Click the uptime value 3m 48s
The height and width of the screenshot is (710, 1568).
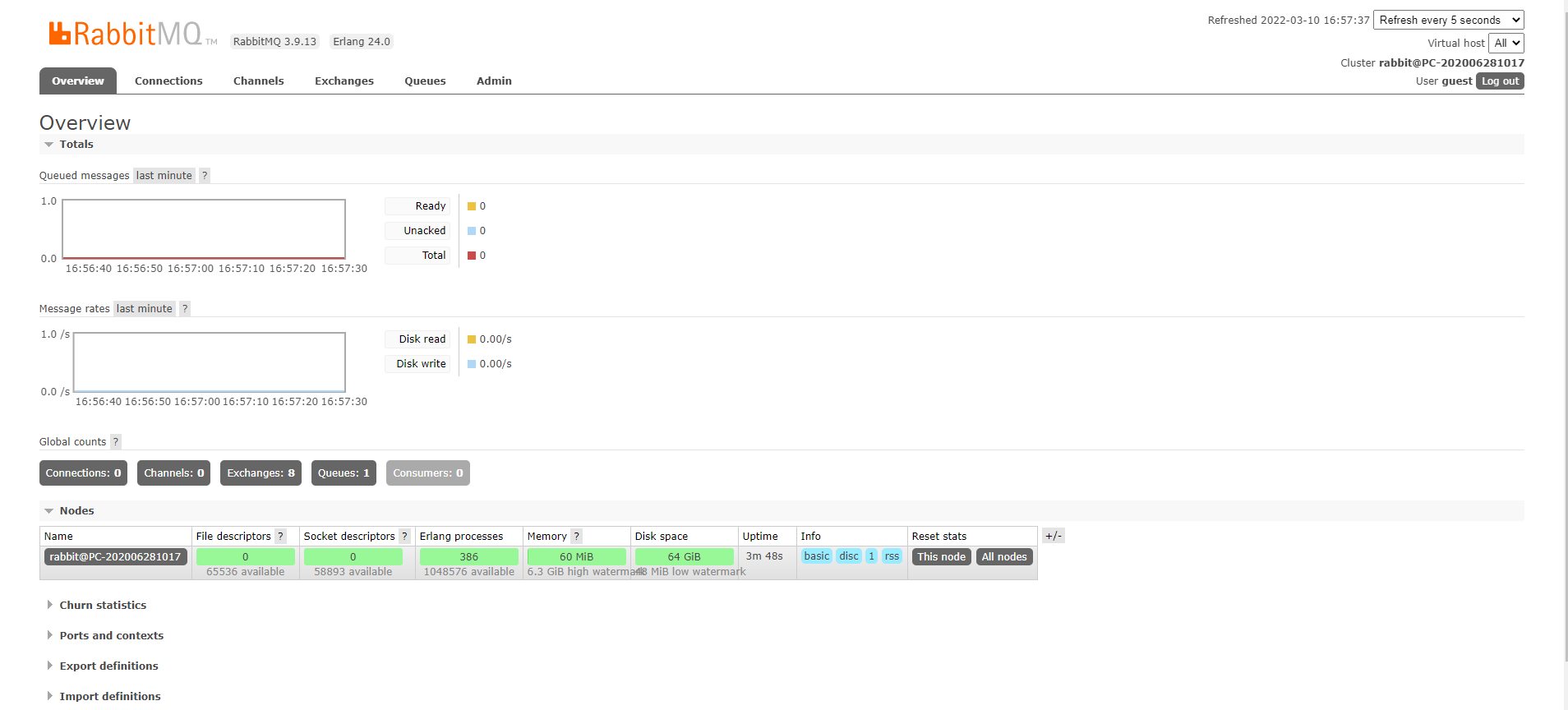764,556
